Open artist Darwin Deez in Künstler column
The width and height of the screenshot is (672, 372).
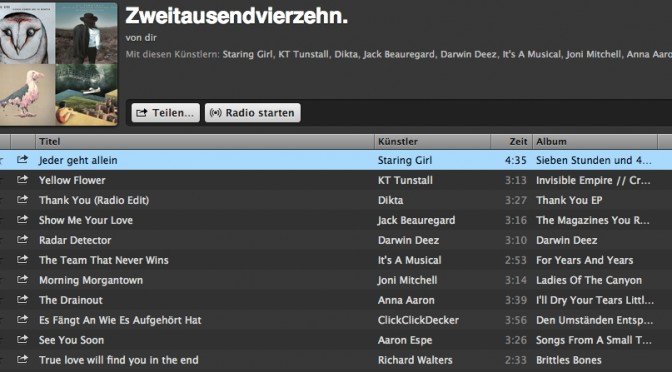[408, 240]
